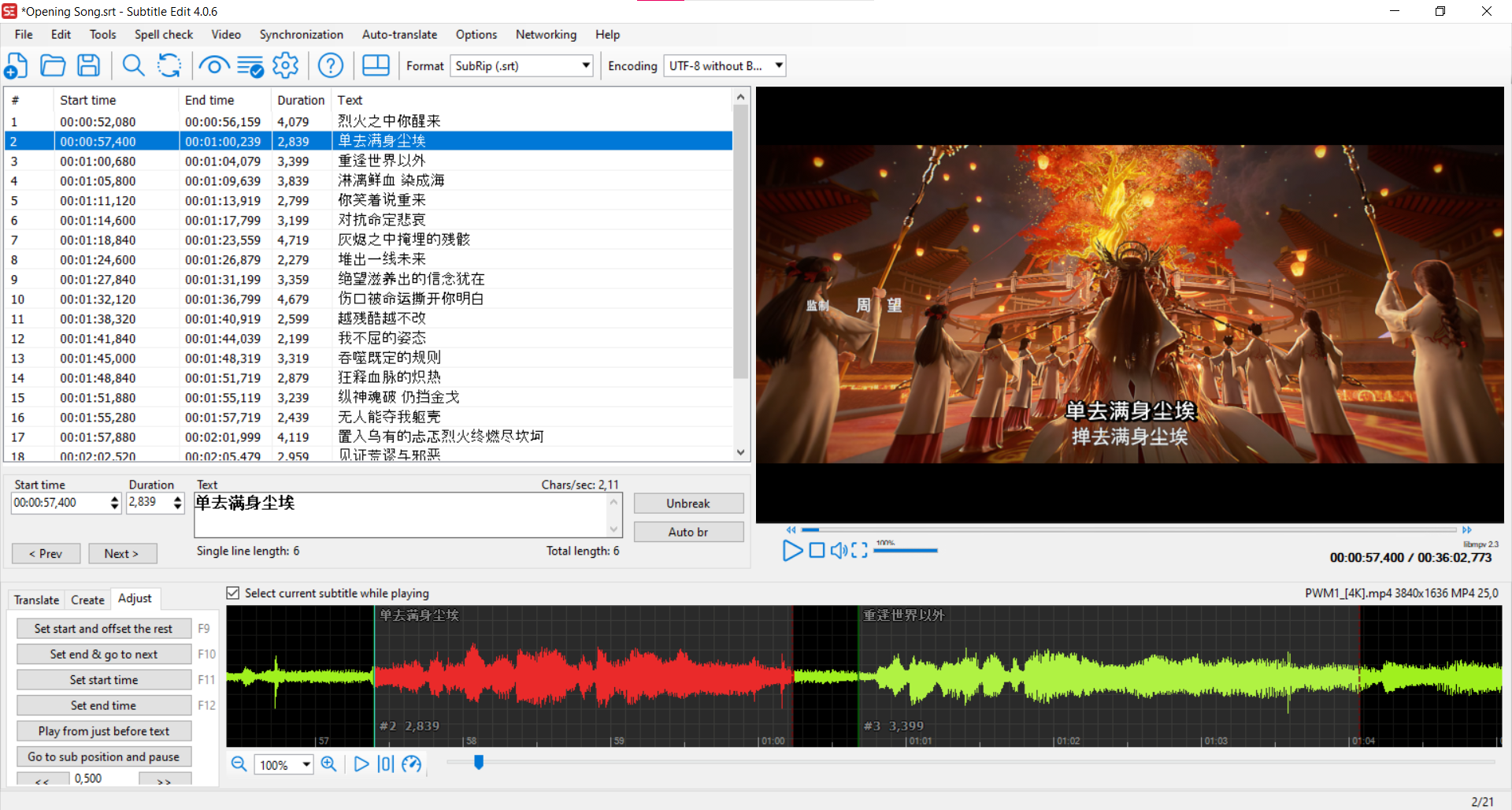
Task: Switch to the Translate tab
Action: click(36, 600)
